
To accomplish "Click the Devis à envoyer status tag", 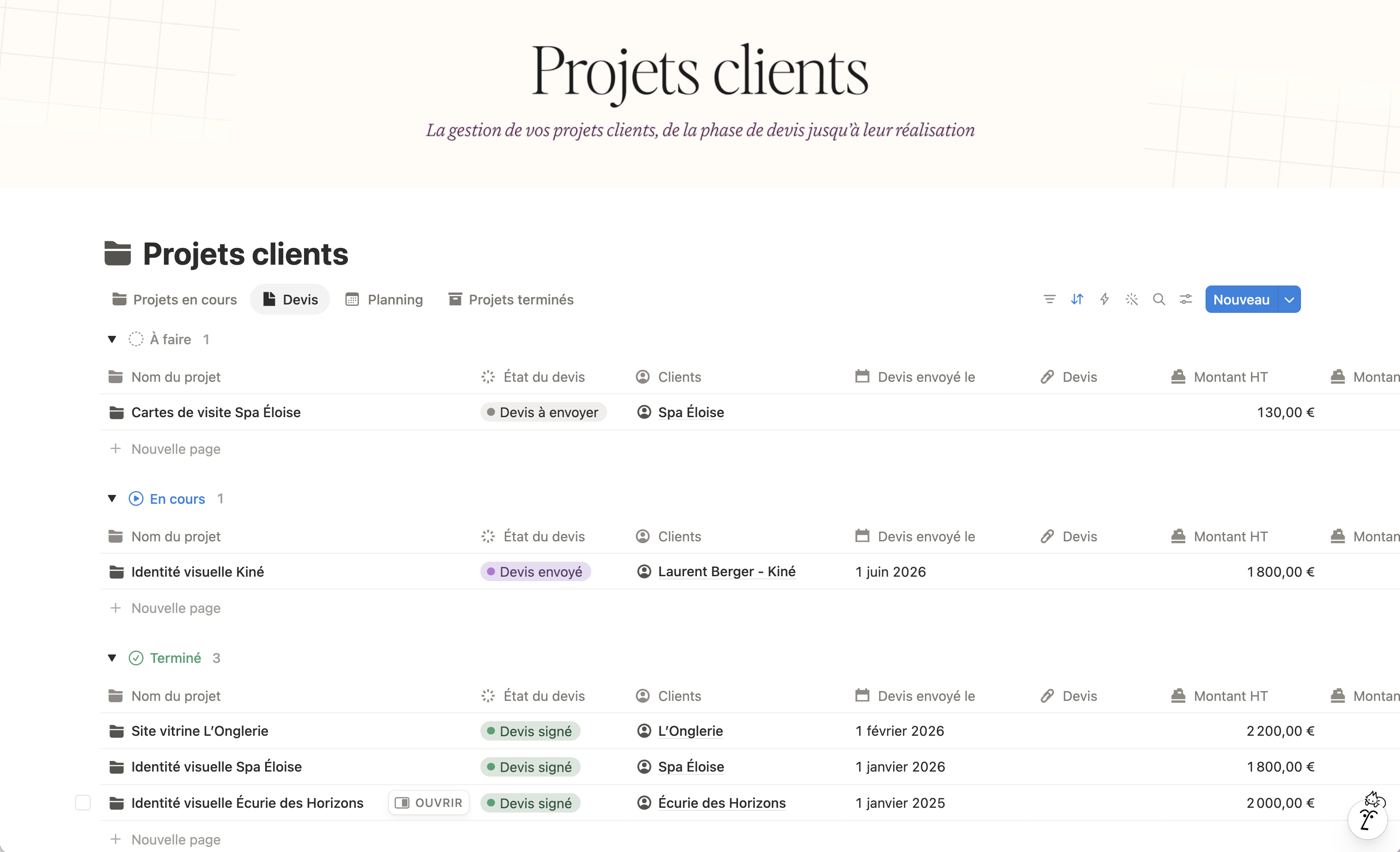I will tap(543, 412).
